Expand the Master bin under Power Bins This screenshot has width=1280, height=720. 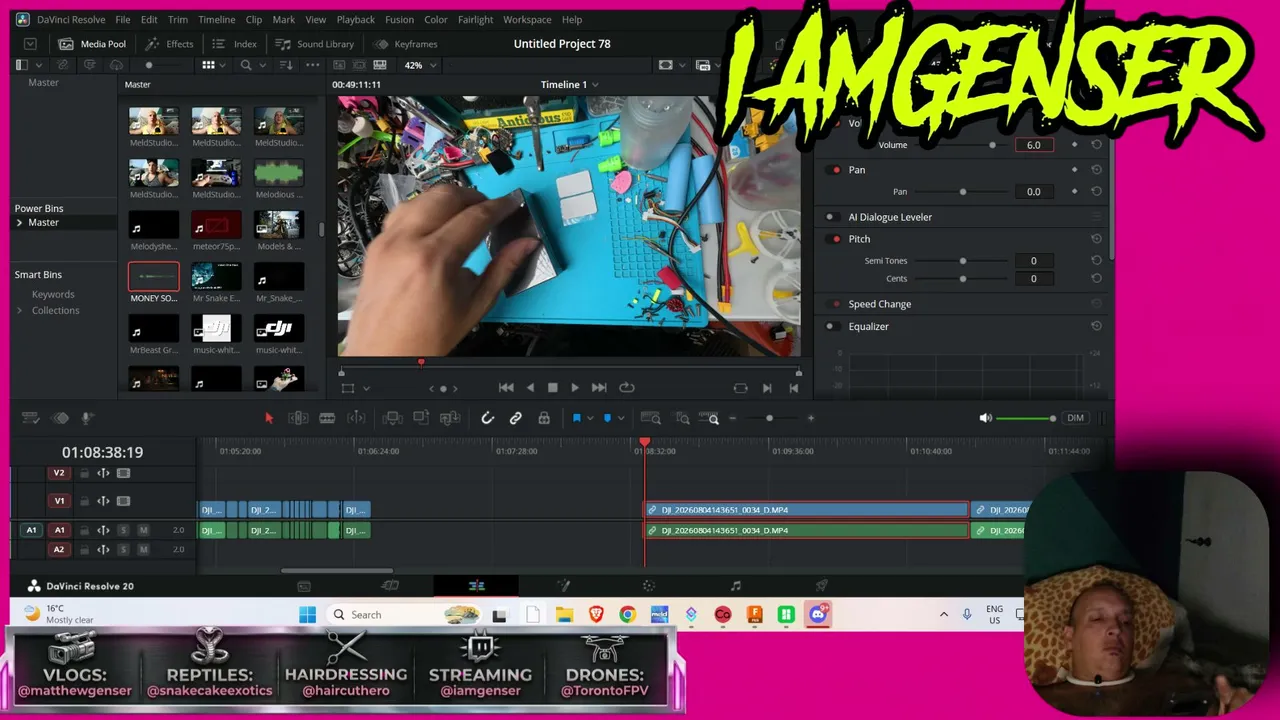(19, 223)
